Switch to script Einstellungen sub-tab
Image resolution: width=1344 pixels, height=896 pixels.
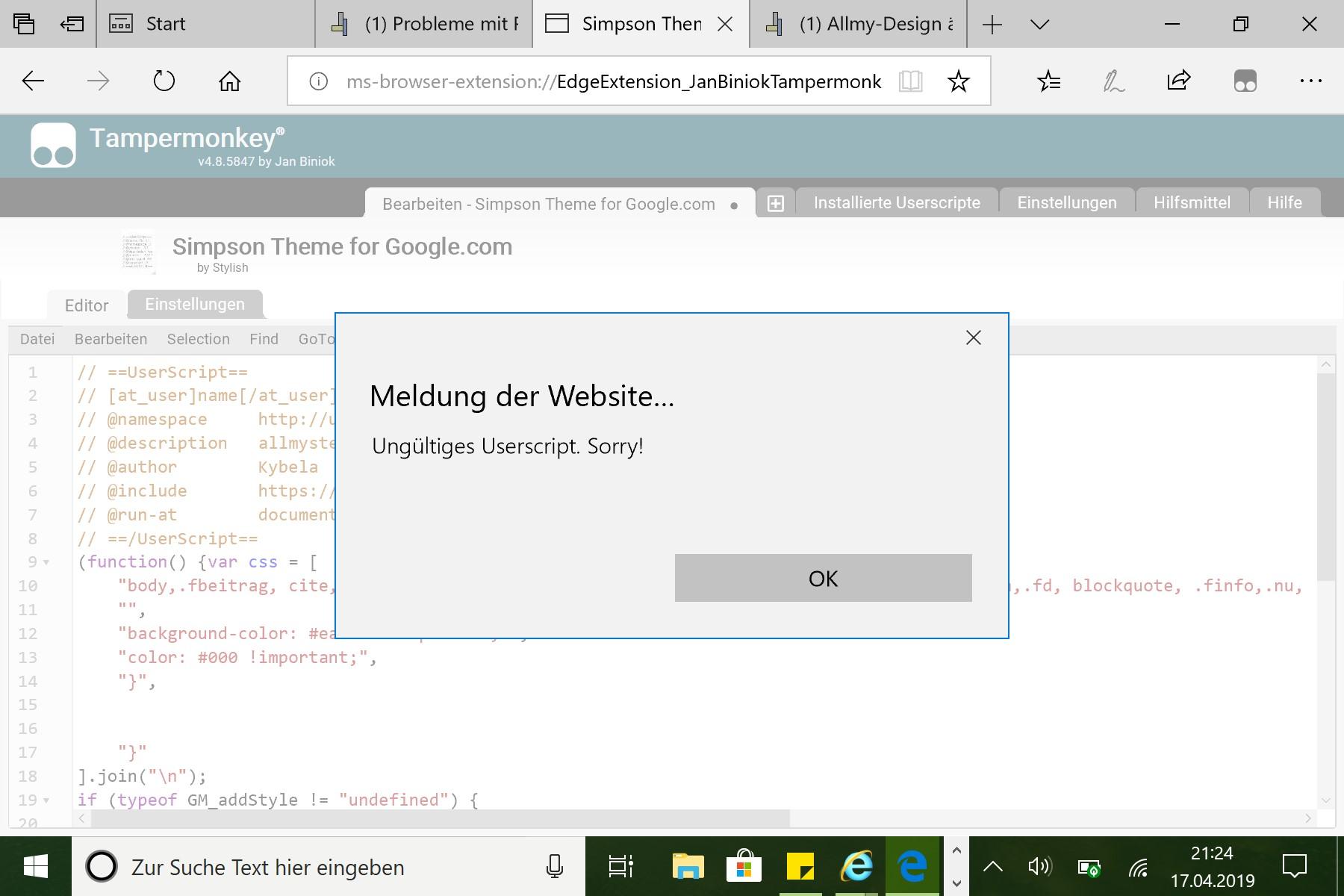195,304
